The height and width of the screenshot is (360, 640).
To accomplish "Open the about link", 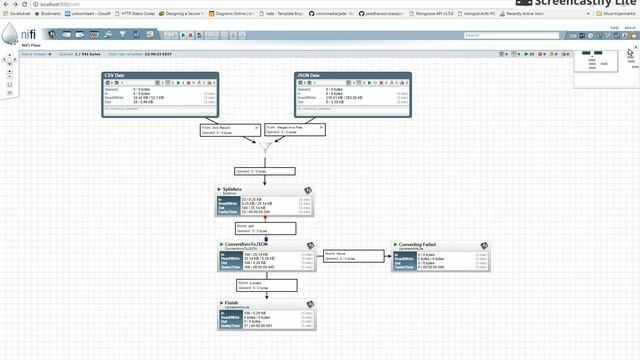I will 630,27.
